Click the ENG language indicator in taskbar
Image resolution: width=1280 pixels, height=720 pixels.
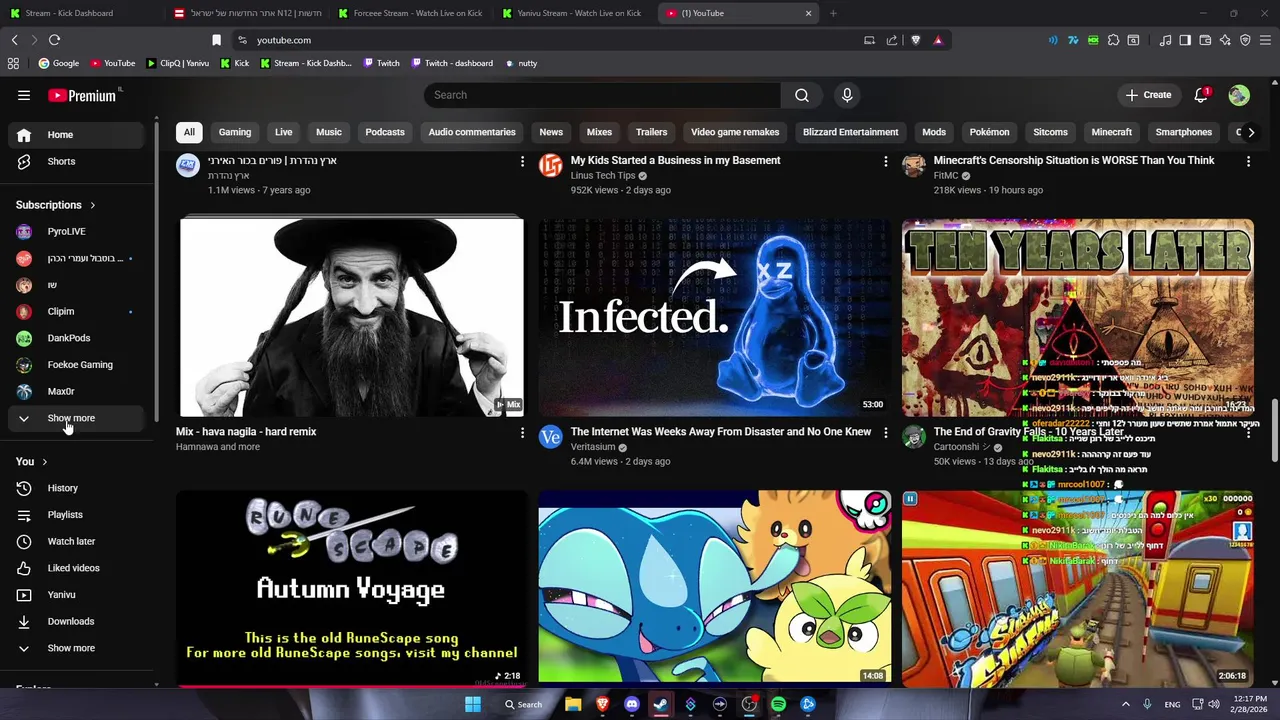(1172, 704)
